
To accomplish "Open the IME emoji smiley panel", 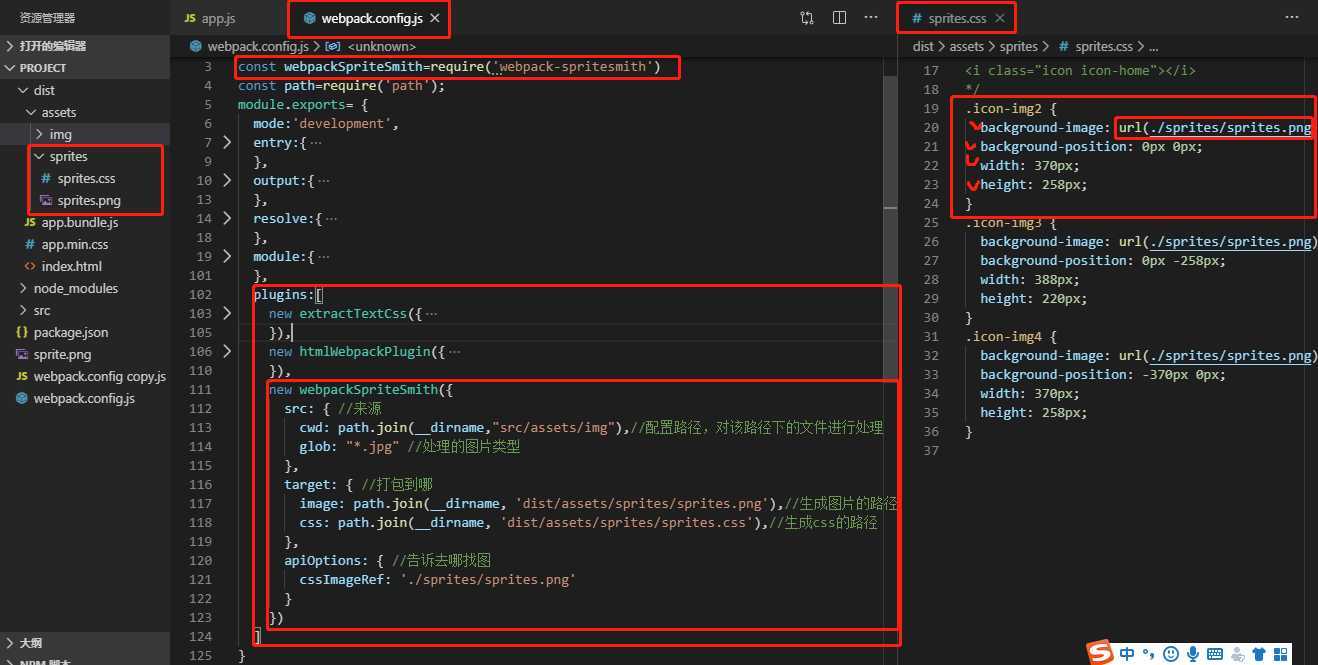I will pos(1171,654).
